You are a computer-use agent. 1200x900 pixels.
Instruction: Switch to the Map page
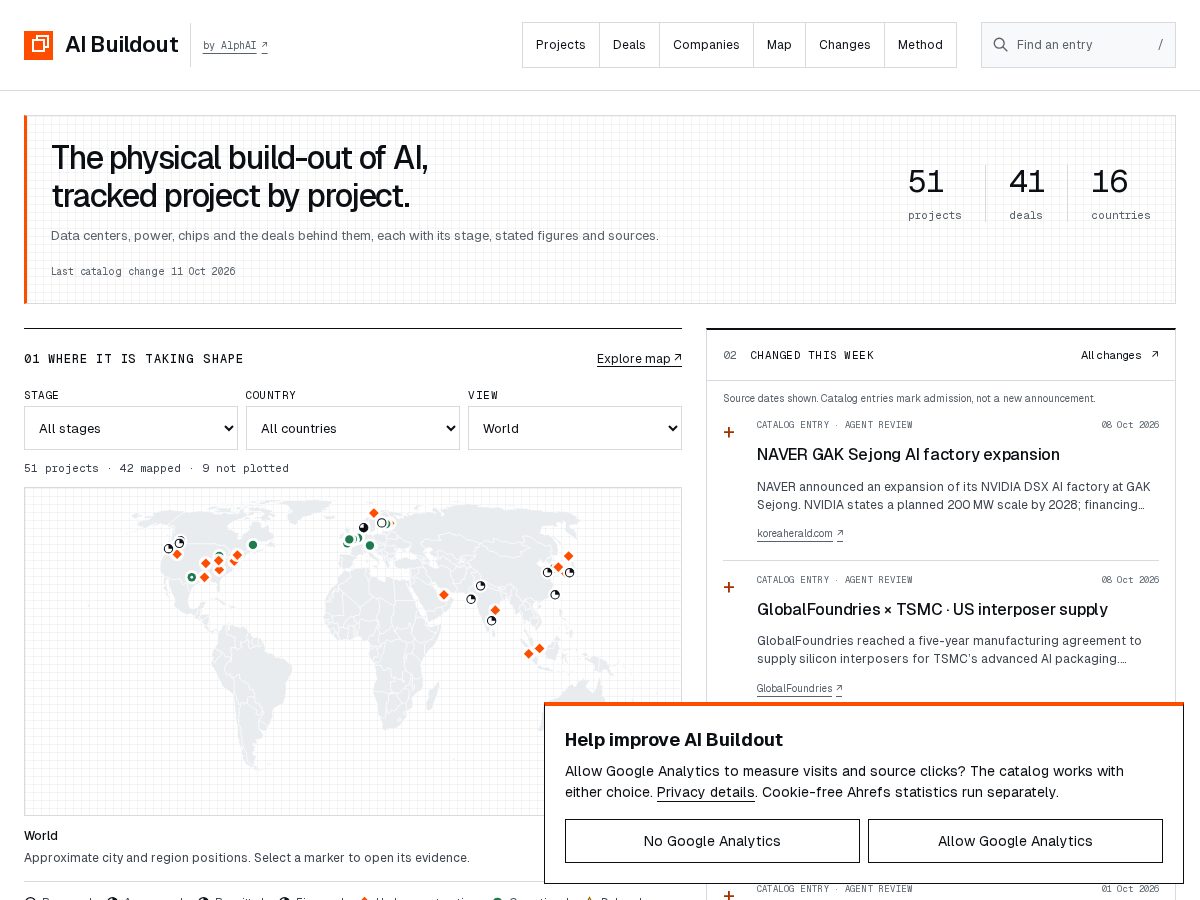pos(779,45)
